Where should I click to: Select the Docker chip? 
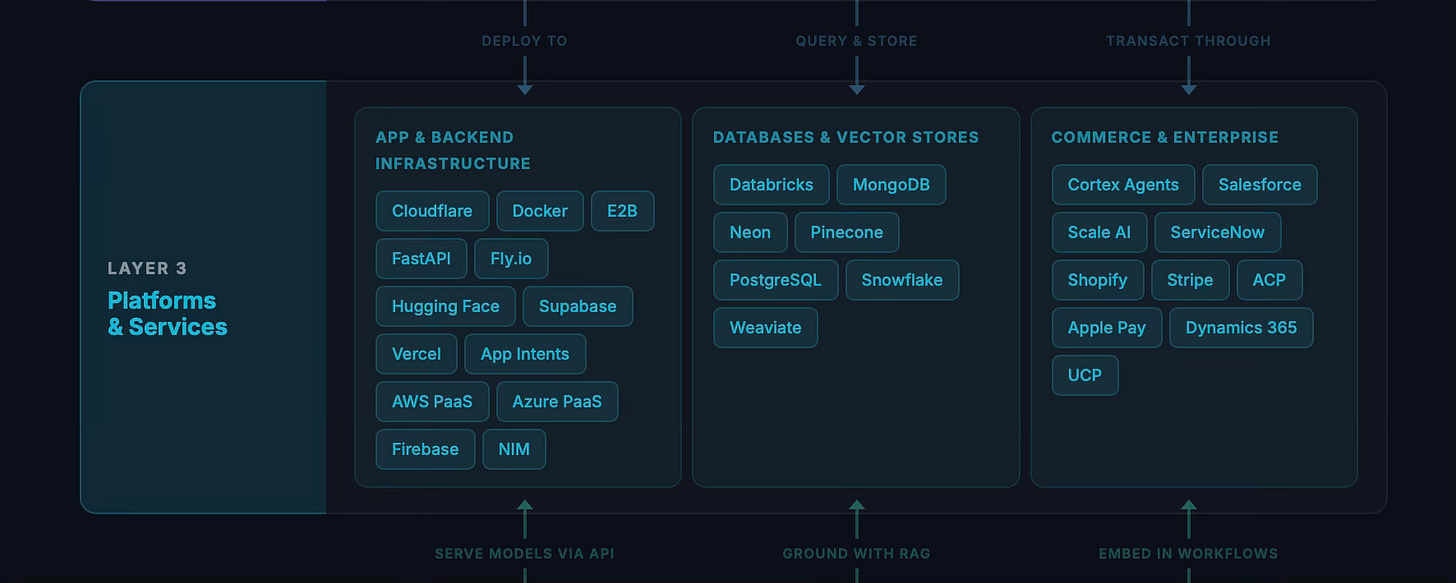(x=540, y=211)
